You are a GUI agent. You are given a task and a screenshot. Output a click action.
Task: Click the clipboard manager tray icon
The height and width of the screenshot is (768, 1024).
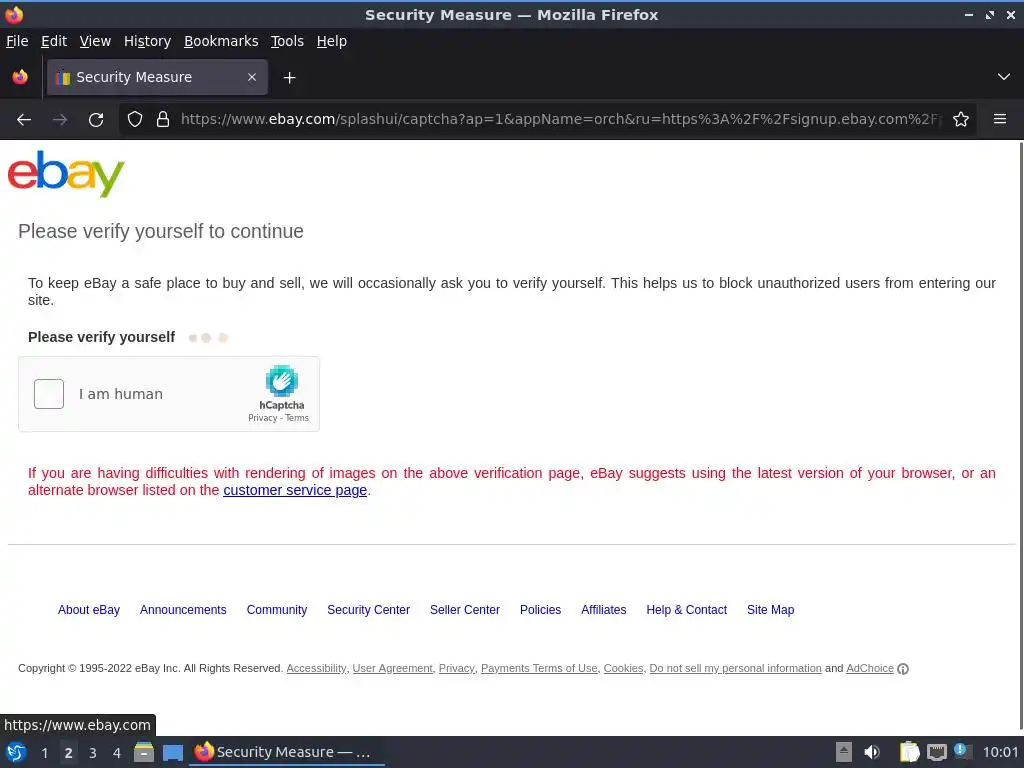click(x=909, y=752)
